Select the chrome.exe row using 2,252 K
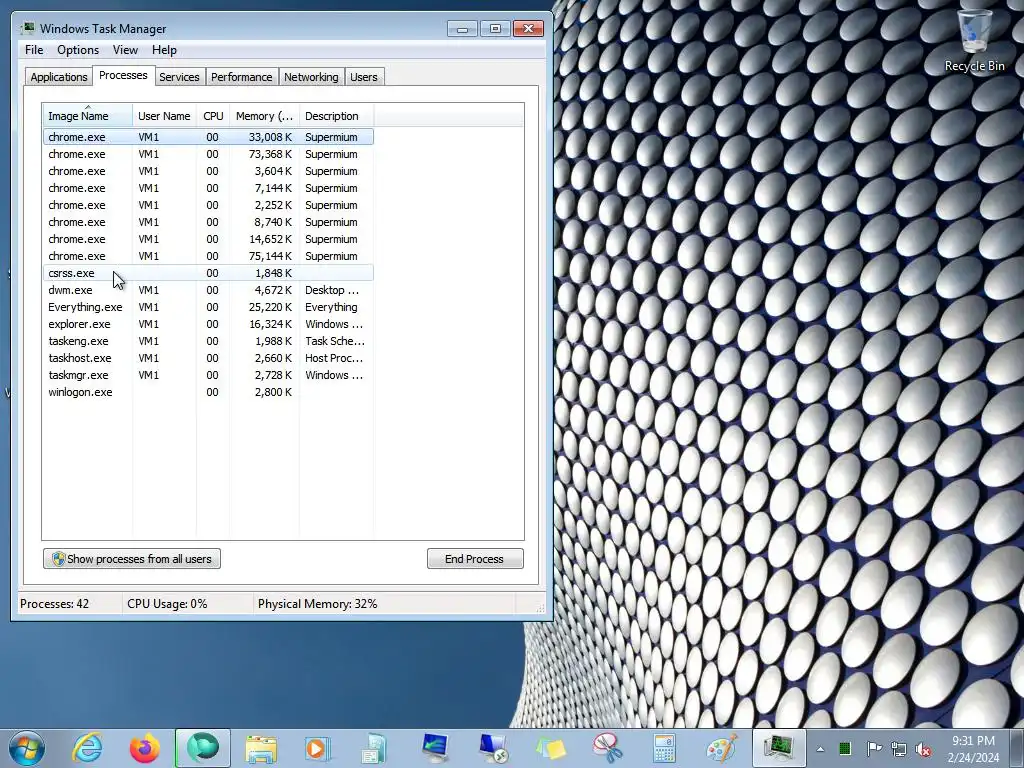Screen dimensions: 1024x768 [208, 205]
